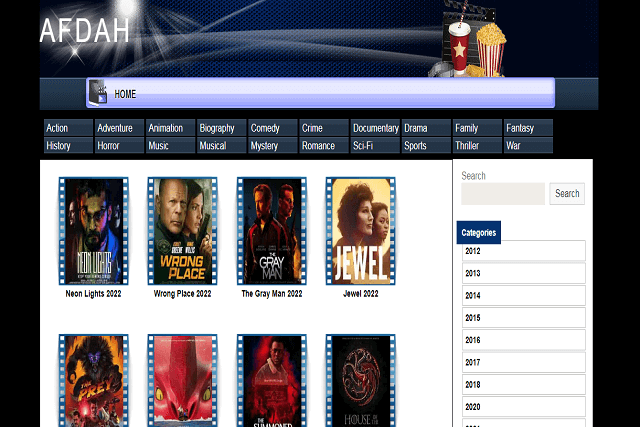Open The Gray Man poster
Screen dimensions: 640x427
click(272, 231)
